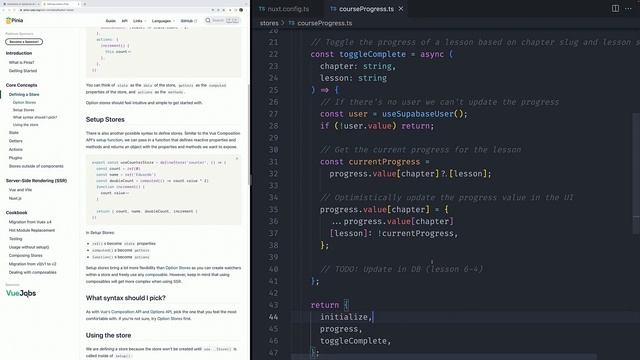Image resolution: width=640 pixels, height=360 pixels.
Task: Open the courseProgress.ts breadcrumb item
Action: (324, 23)
